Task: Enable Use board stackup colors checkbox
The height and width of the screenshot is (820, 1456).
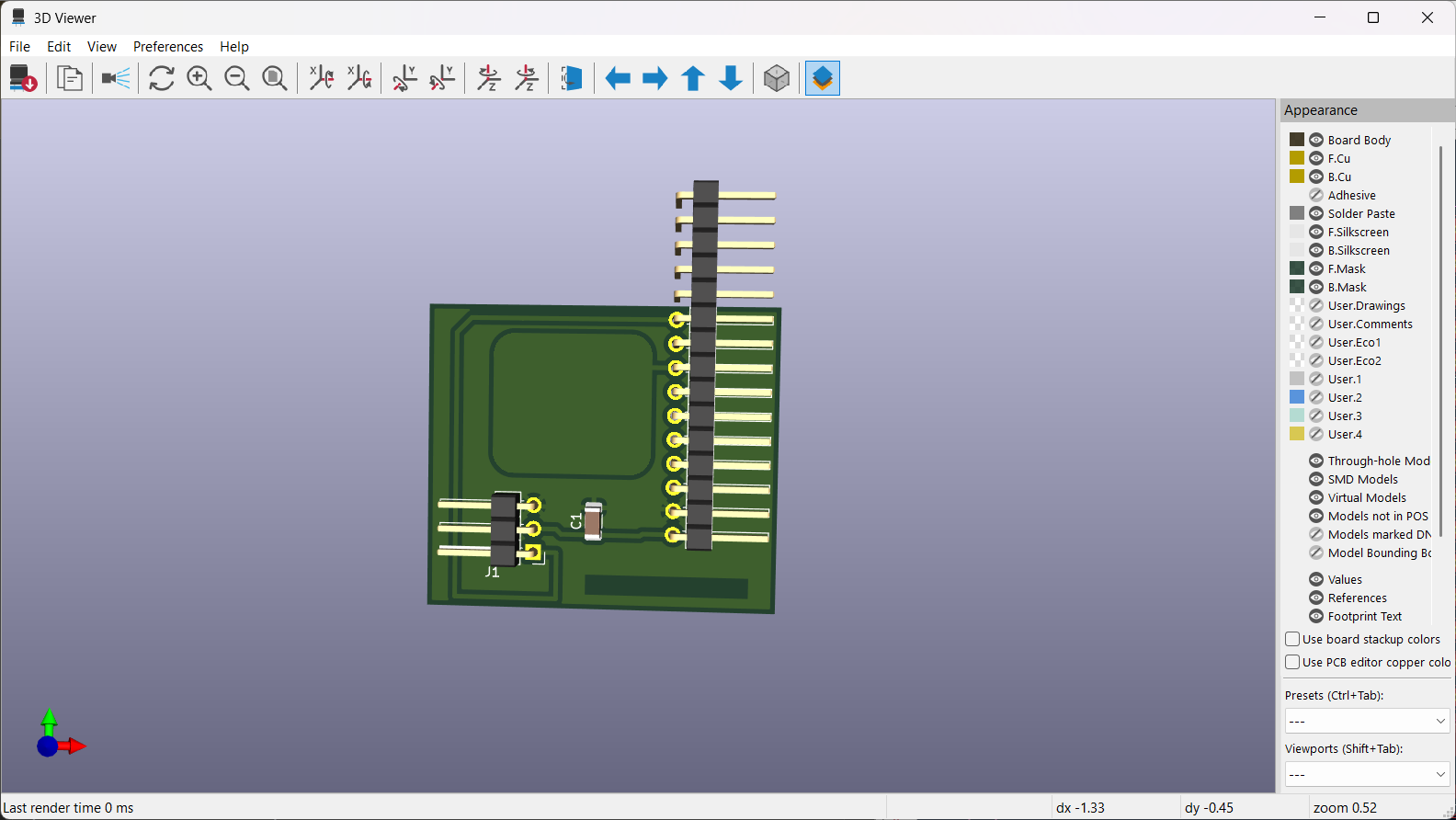Action: (x=1292, y=639)
